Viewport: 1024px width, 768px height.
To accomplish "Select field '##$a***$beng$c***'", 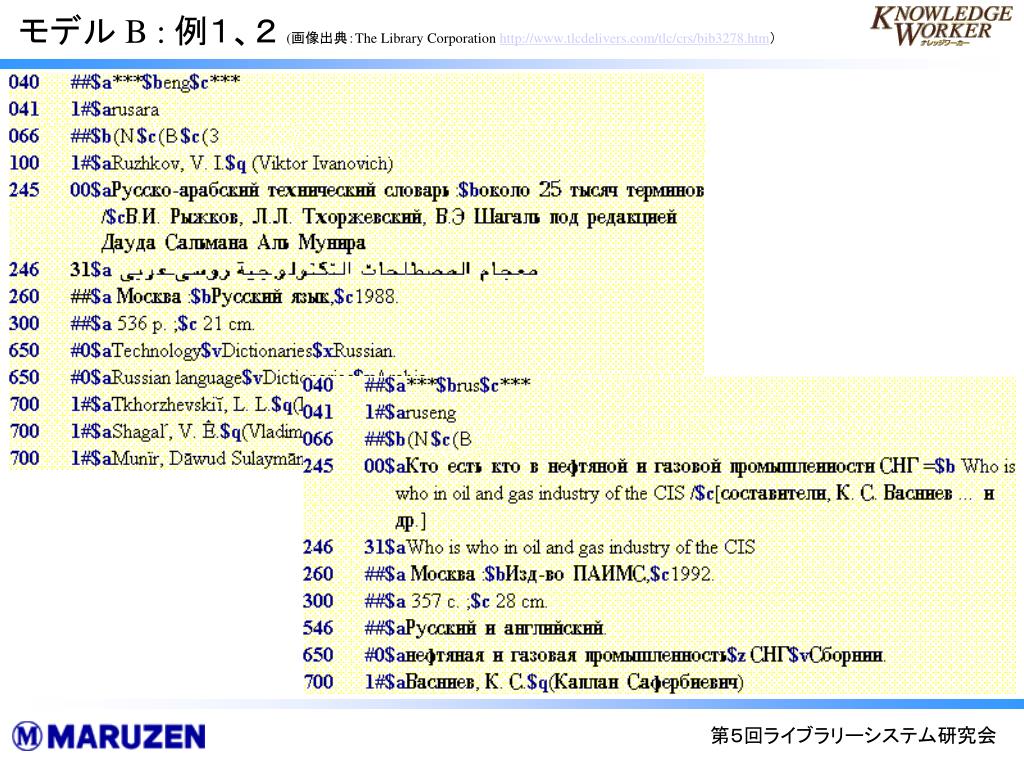I will click(155, 82).
